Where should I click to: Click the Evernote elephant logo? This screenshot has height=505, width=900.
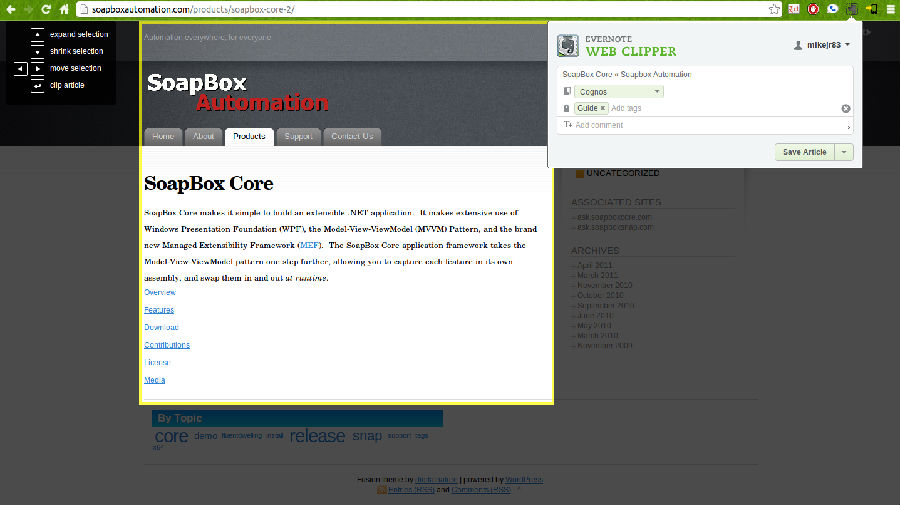click(x=568, y=45)
